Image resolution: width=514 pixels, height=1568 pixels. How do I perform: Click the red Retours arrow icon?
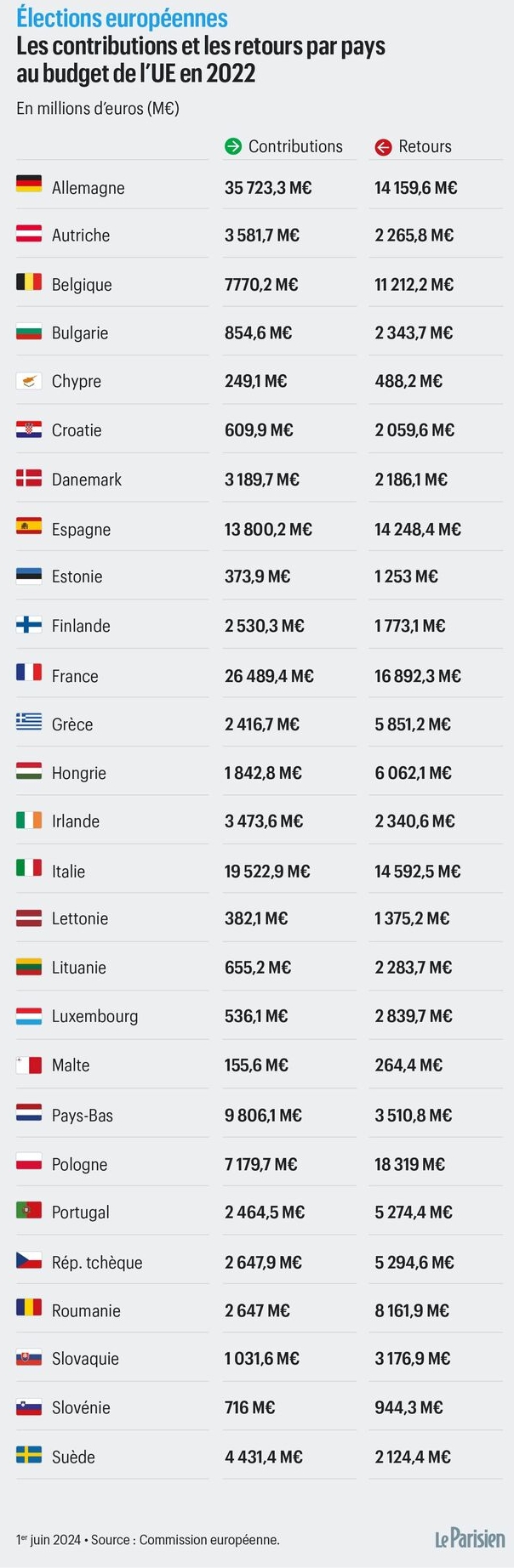pos(383,147)
